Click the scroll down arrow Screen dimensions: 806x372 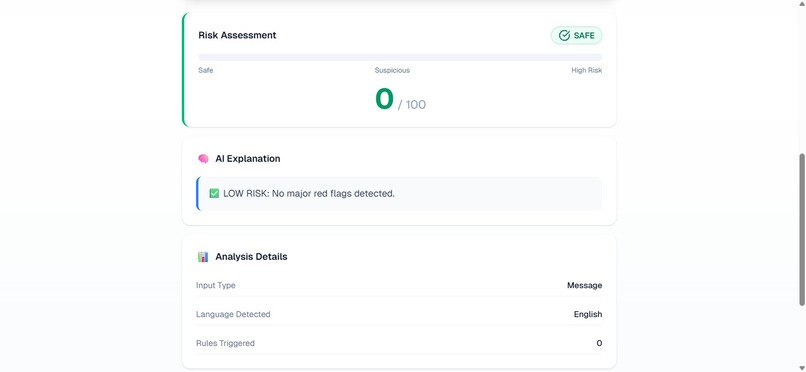[x=802, y=368]
